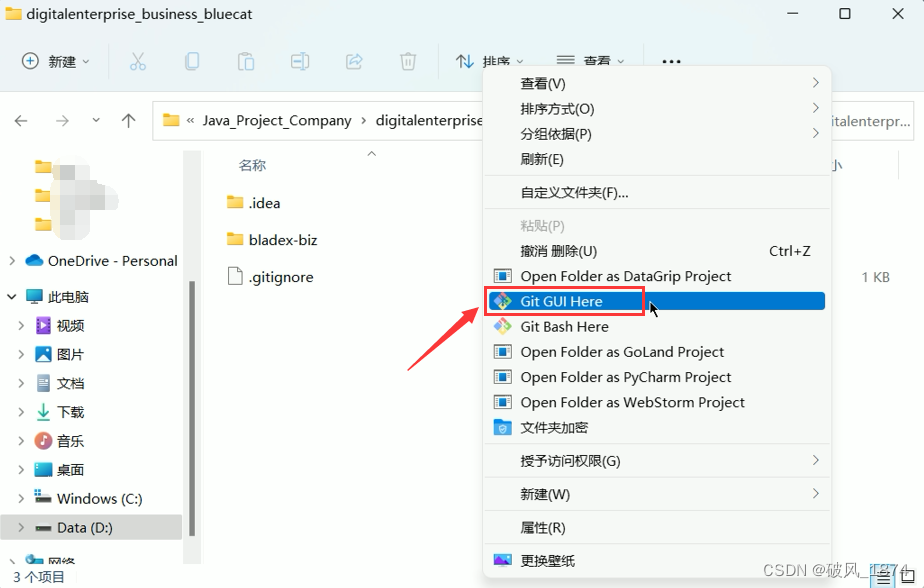Click the Rename icon in toolbar

(300, 61)
